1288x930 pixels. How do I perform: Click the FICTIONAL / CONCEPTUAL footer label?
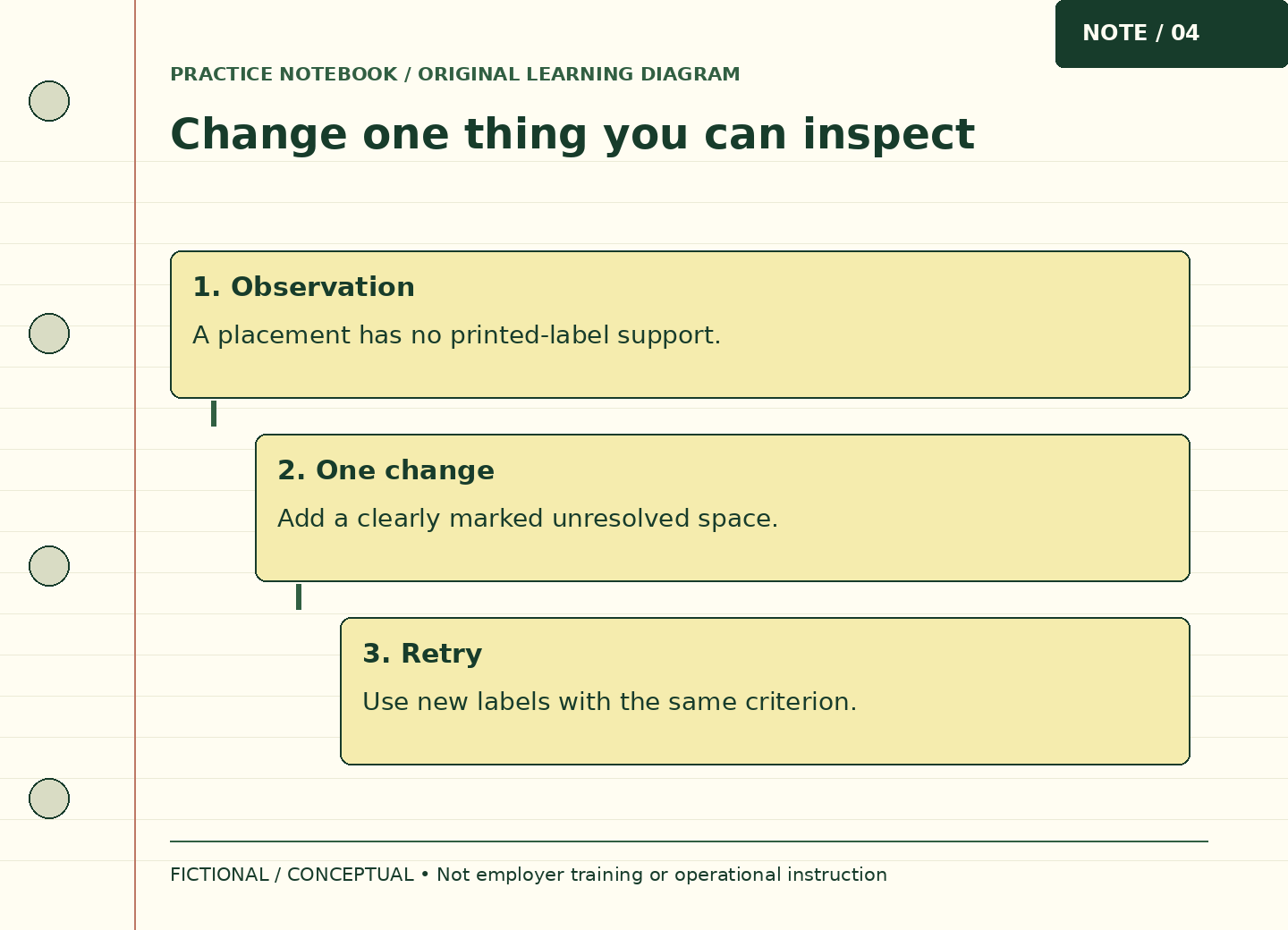click(x=292, y=875)
